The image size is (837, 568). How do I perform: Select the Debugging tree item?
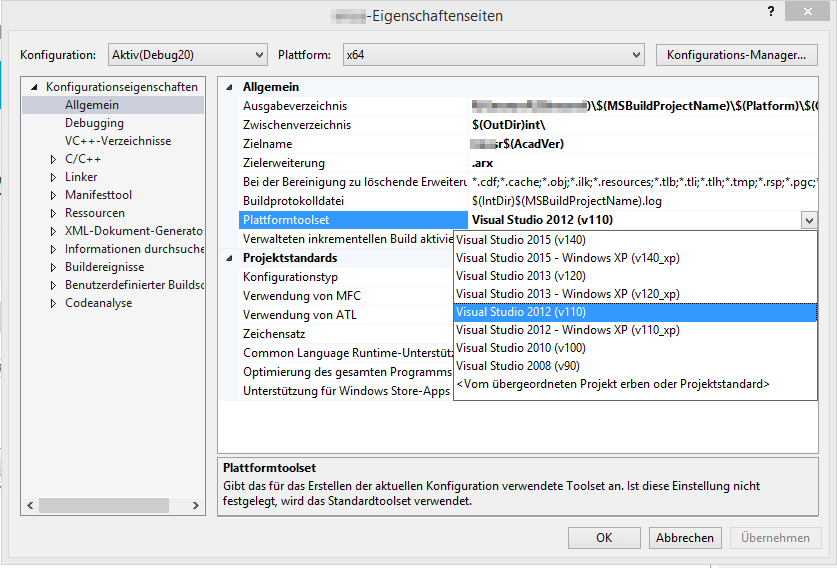(94, 123)
